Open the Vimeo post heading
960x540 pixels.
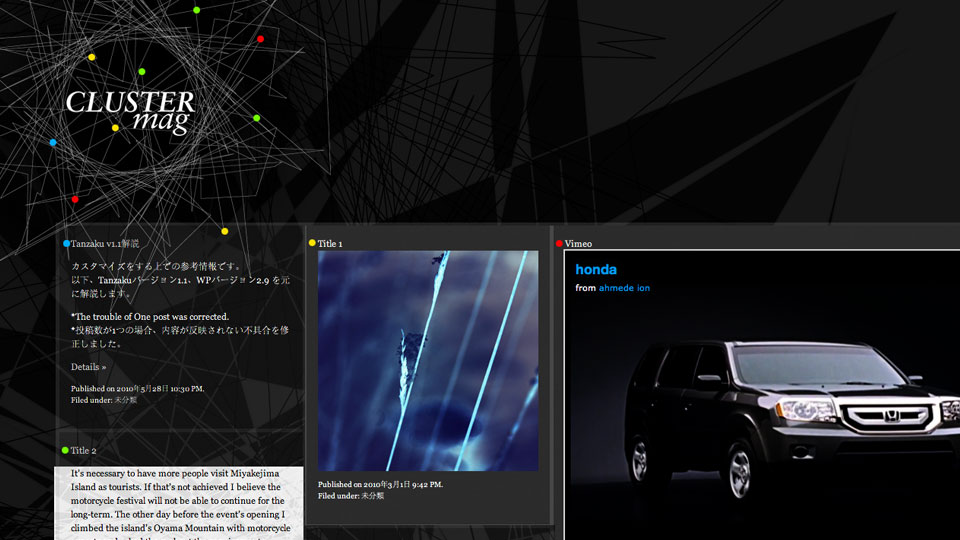pos(578,243)
